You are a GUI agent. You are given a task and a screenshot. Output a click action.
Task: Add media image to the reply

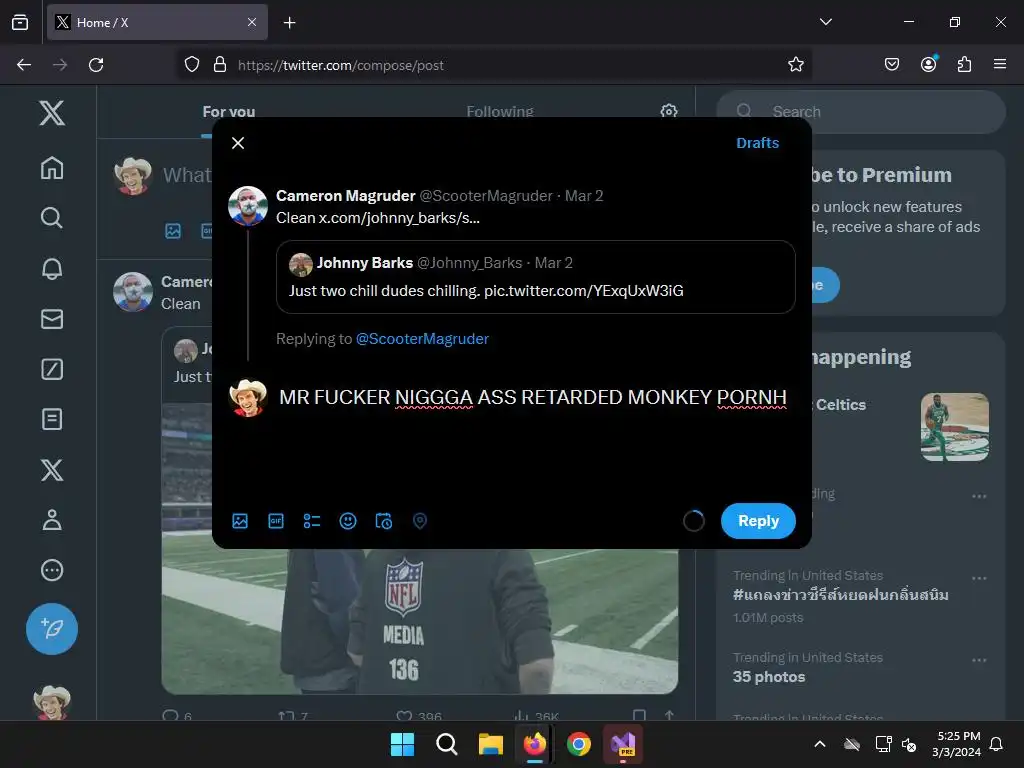point(240,520)
